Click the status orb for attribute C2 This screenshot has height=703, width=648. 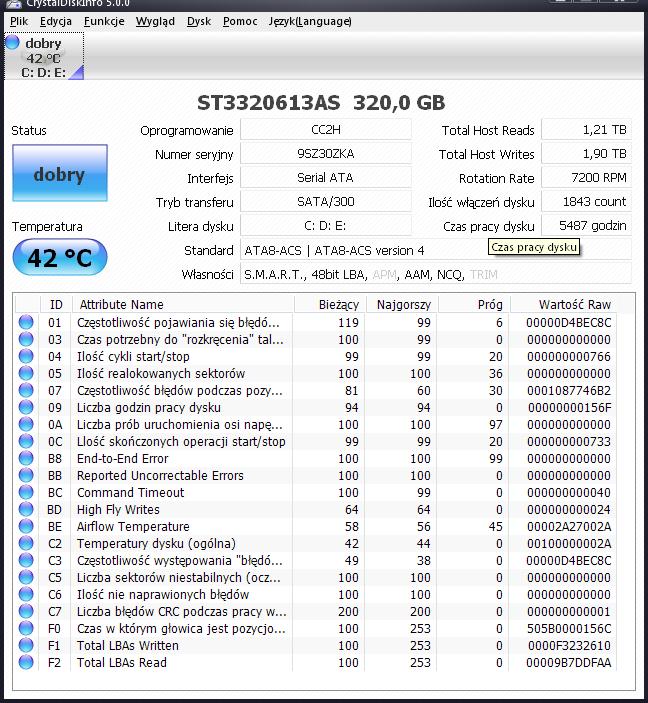[26, 543]
